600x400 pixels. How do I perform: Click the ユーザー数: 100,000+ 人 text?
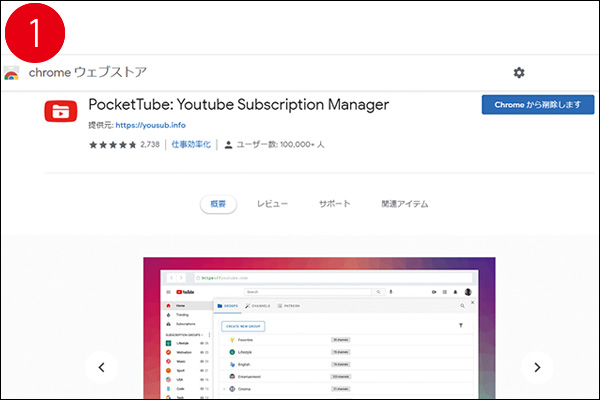pyautogui.click(x=280, y=144)
